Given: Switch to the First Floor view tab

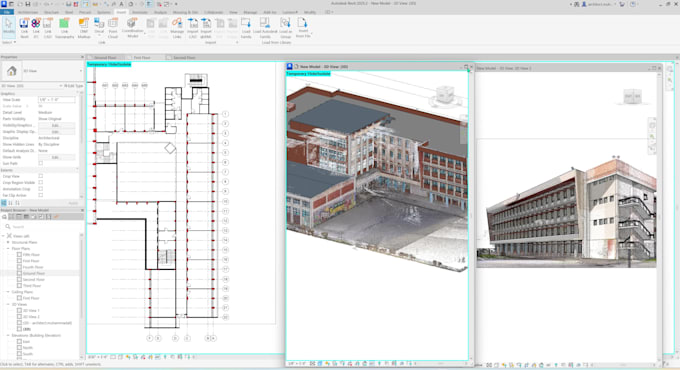Looking at the screenshot, I should point(142,57).
